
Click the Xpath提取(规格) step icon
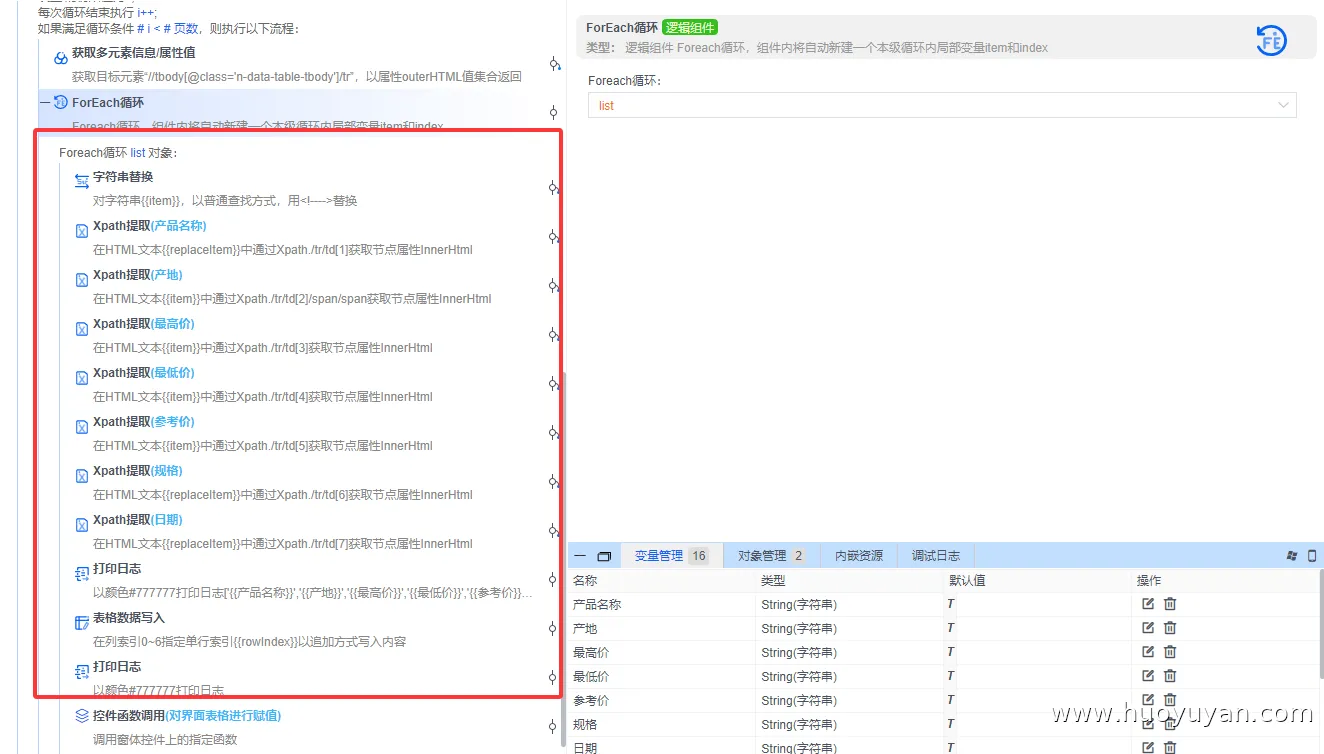pos(82,476)
